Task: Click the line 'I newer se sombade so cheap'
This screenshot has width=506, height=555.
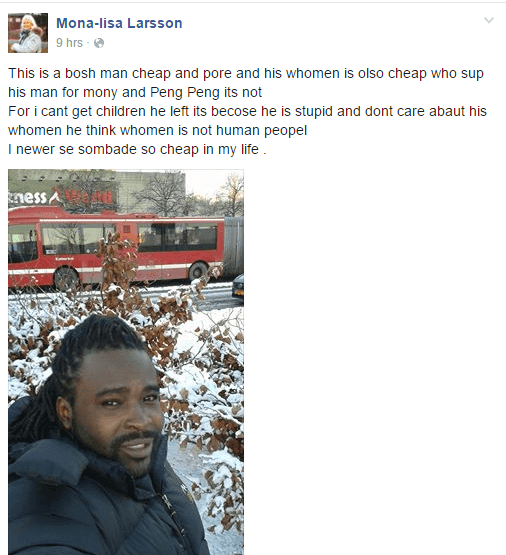Action: pyautogui.click(x=137, y=149)
